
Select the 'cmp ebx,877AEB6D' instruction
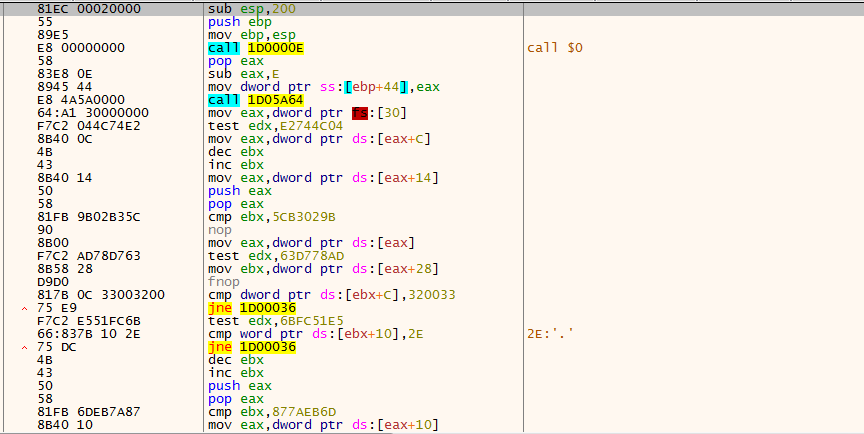pos(272,412)
